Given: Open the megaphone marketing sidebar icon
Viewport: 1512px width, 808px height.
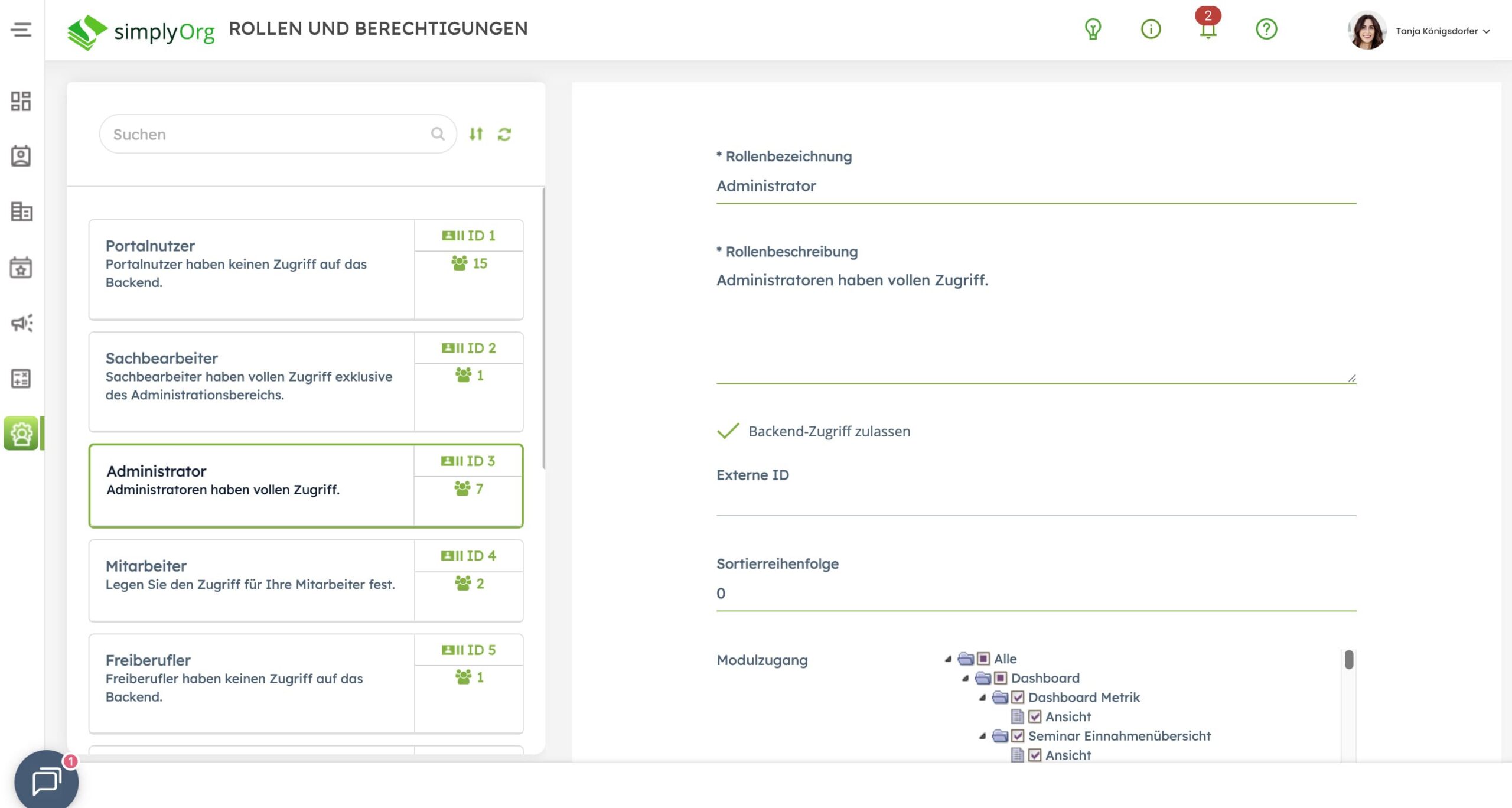Looking at the screenshot, I should pos(21,323).
